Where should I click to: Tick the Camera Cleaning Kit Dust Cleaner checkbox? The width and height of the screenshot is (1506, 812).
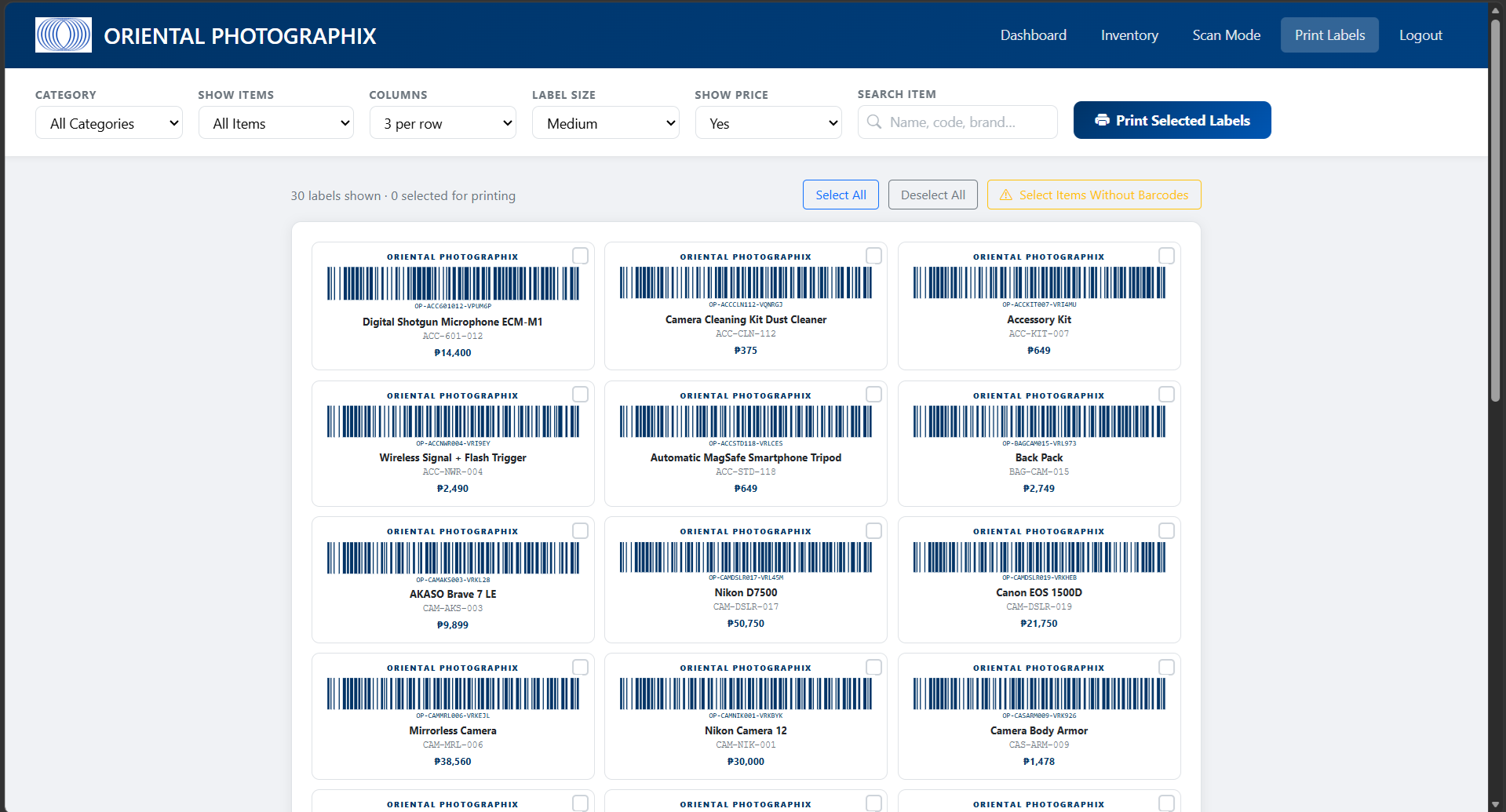pos(873,256)
